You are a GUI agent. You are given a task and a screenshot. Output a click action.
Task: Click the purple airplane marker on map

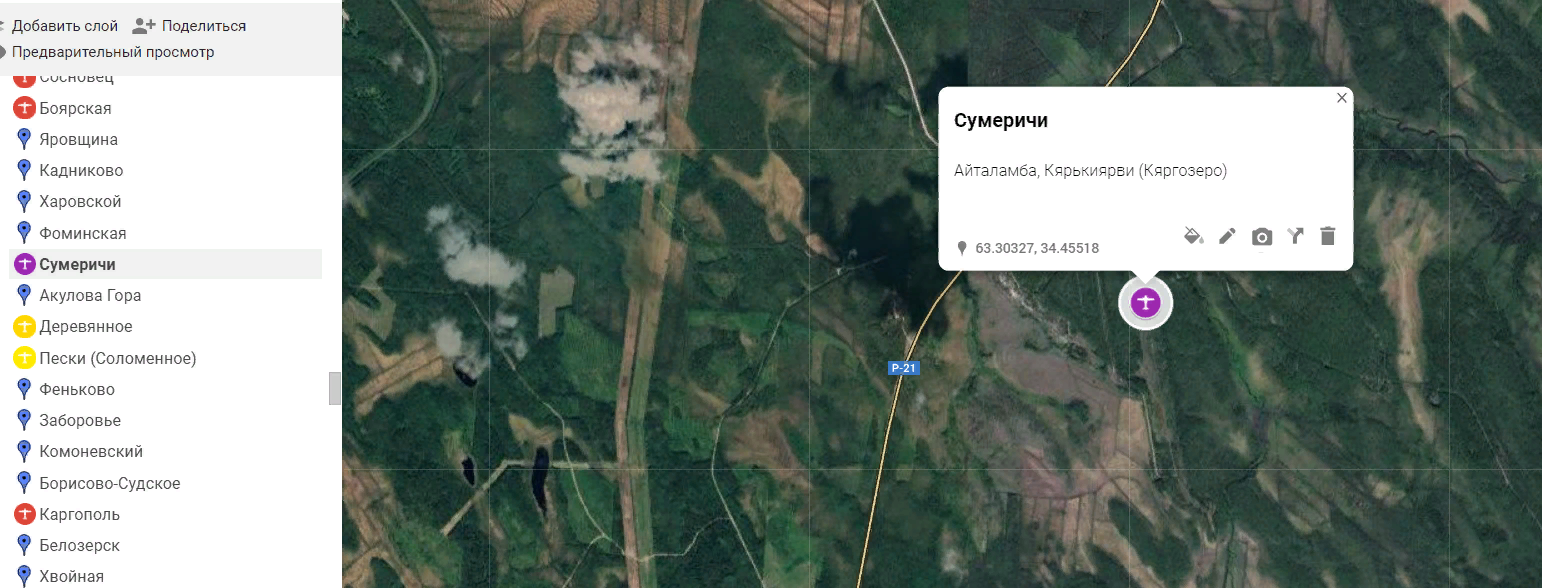pos(1145,302)
